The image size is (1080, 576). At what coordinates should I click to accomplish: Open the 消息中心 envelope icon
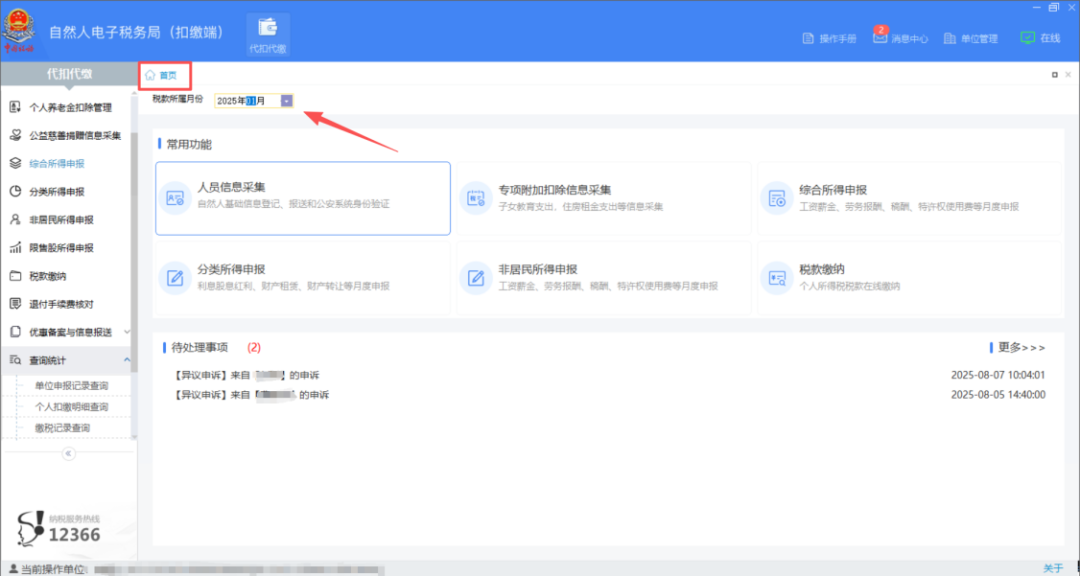[x=880, y=38]
